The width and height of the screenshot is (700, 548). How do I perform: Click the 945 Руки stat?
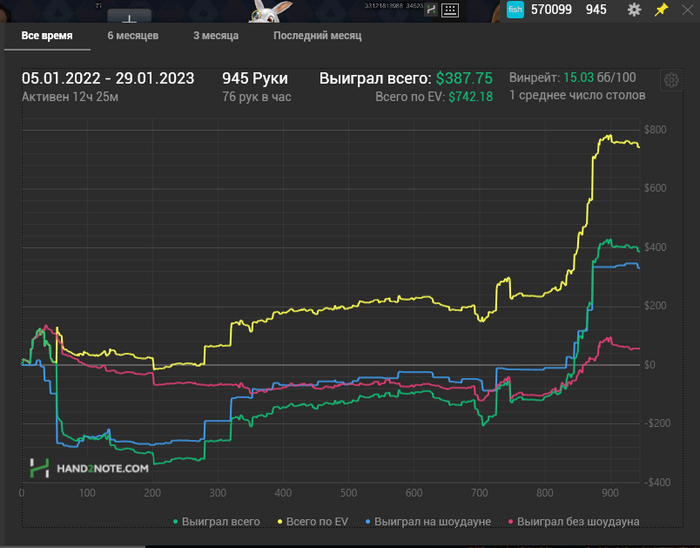click(255, 79)
